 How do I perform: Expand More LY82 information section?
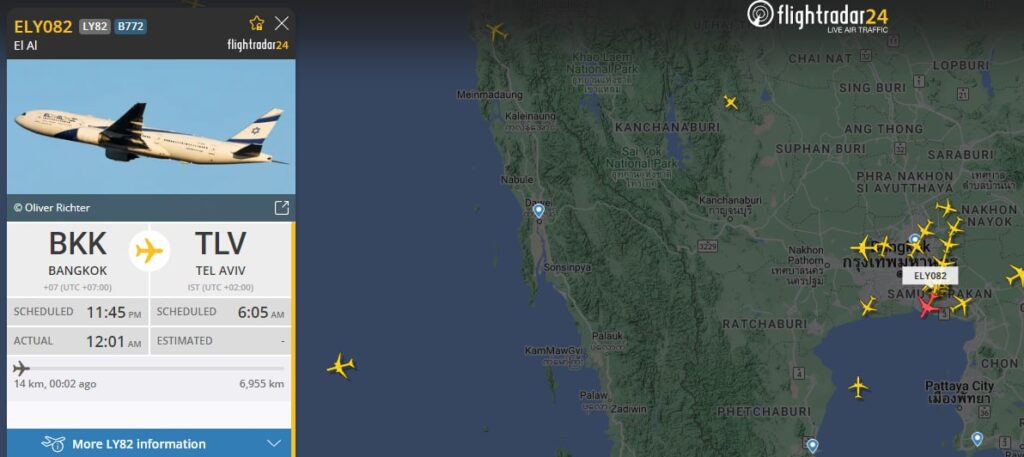(x=151, y=443)
